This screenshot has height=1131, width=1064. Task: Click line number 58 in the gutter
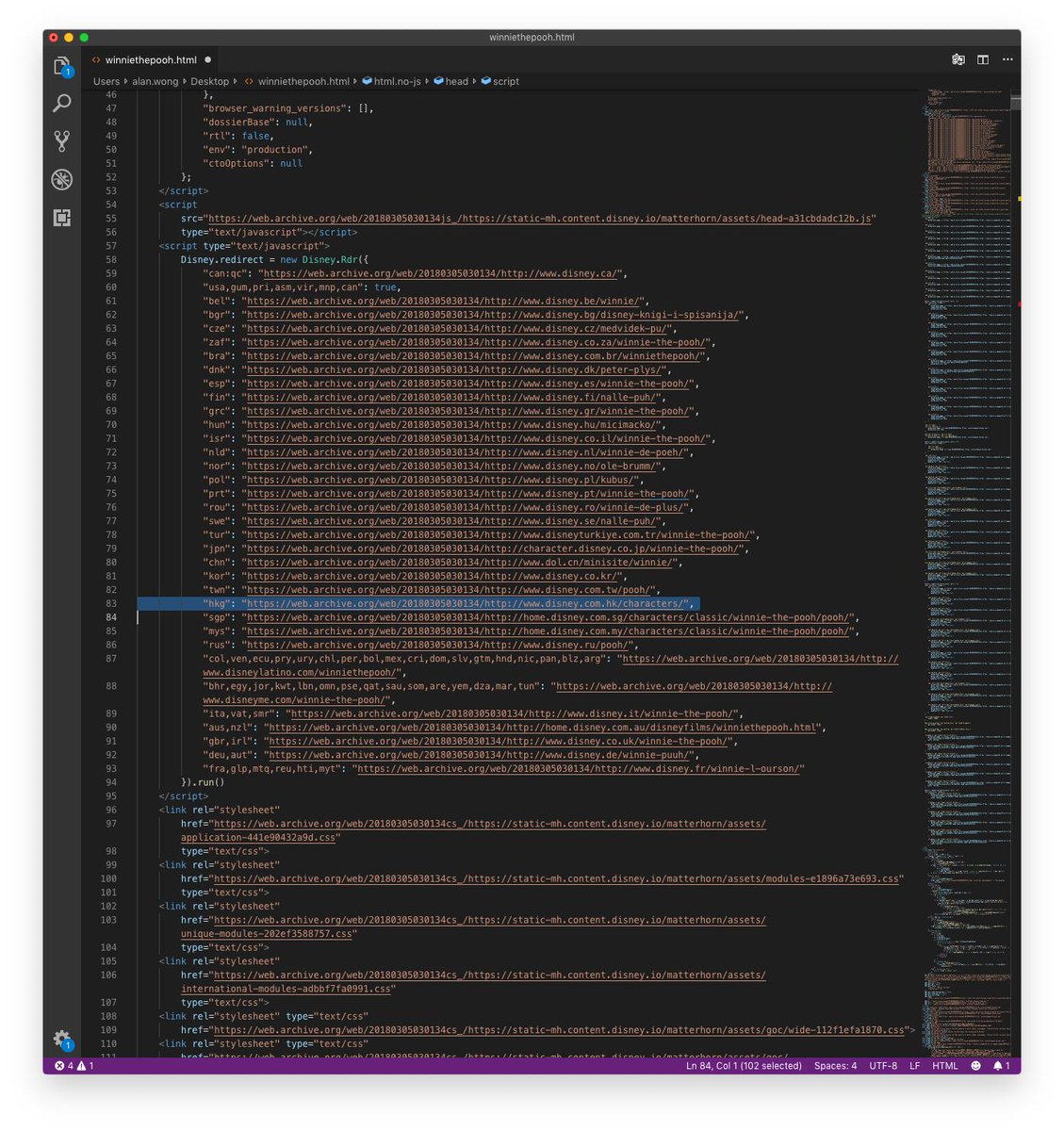pos(111,259)
